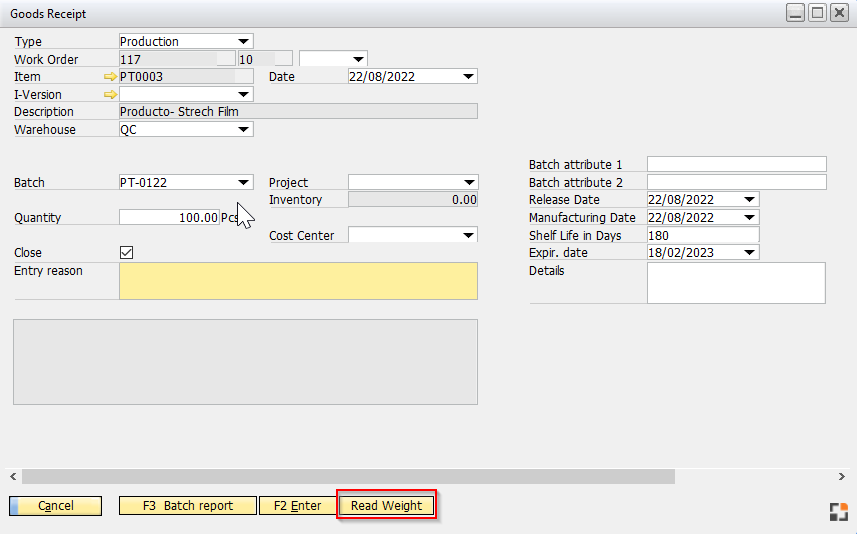Viewport: 857px width, 534px height.
Task: Click the Cancel button
Action: coord(56,506)
